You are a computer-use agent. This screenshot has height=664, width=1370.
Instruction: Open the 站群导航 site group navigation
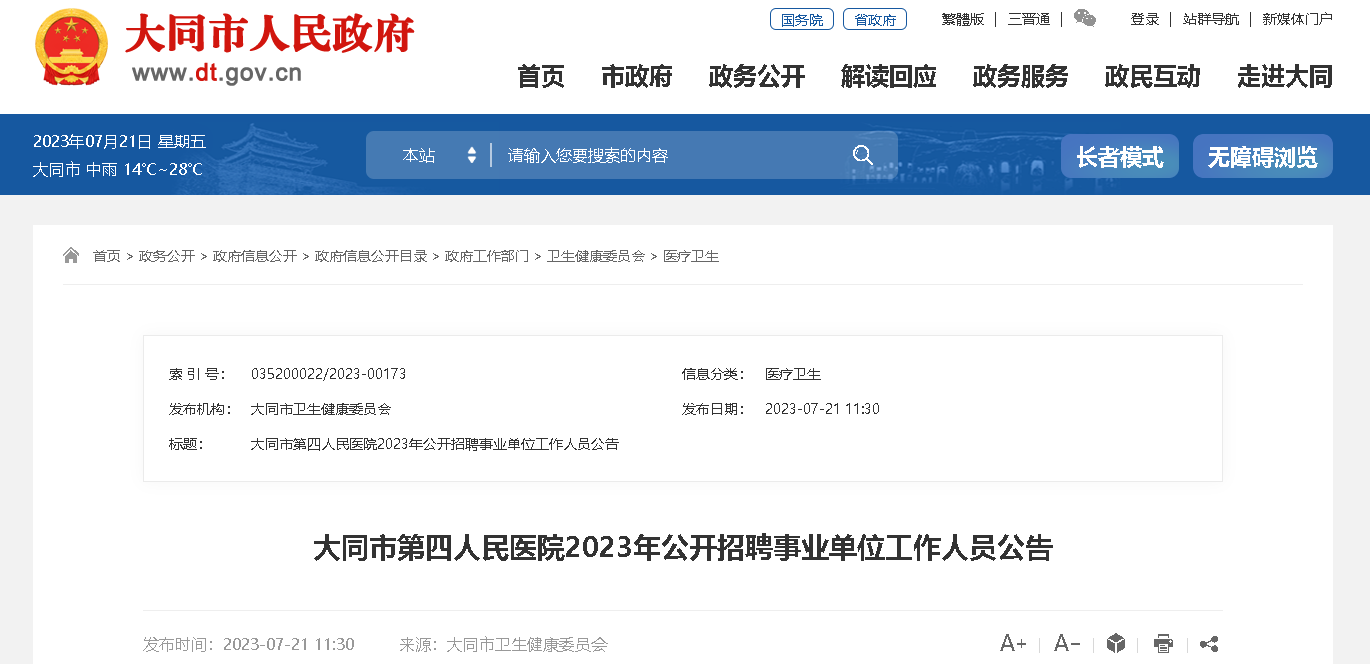click(x=1210, y=19)
